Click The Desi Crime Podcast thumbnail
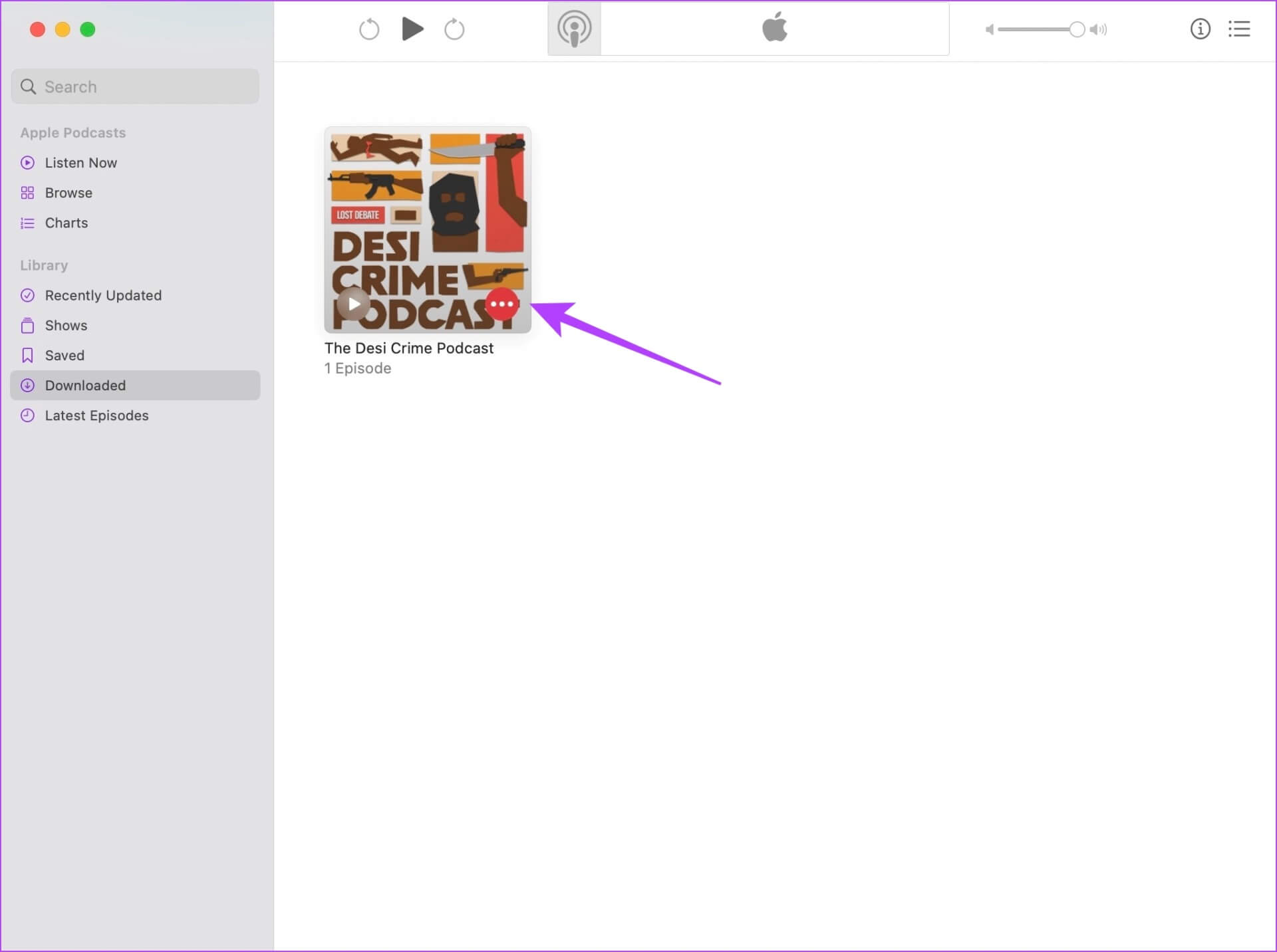 428,230
